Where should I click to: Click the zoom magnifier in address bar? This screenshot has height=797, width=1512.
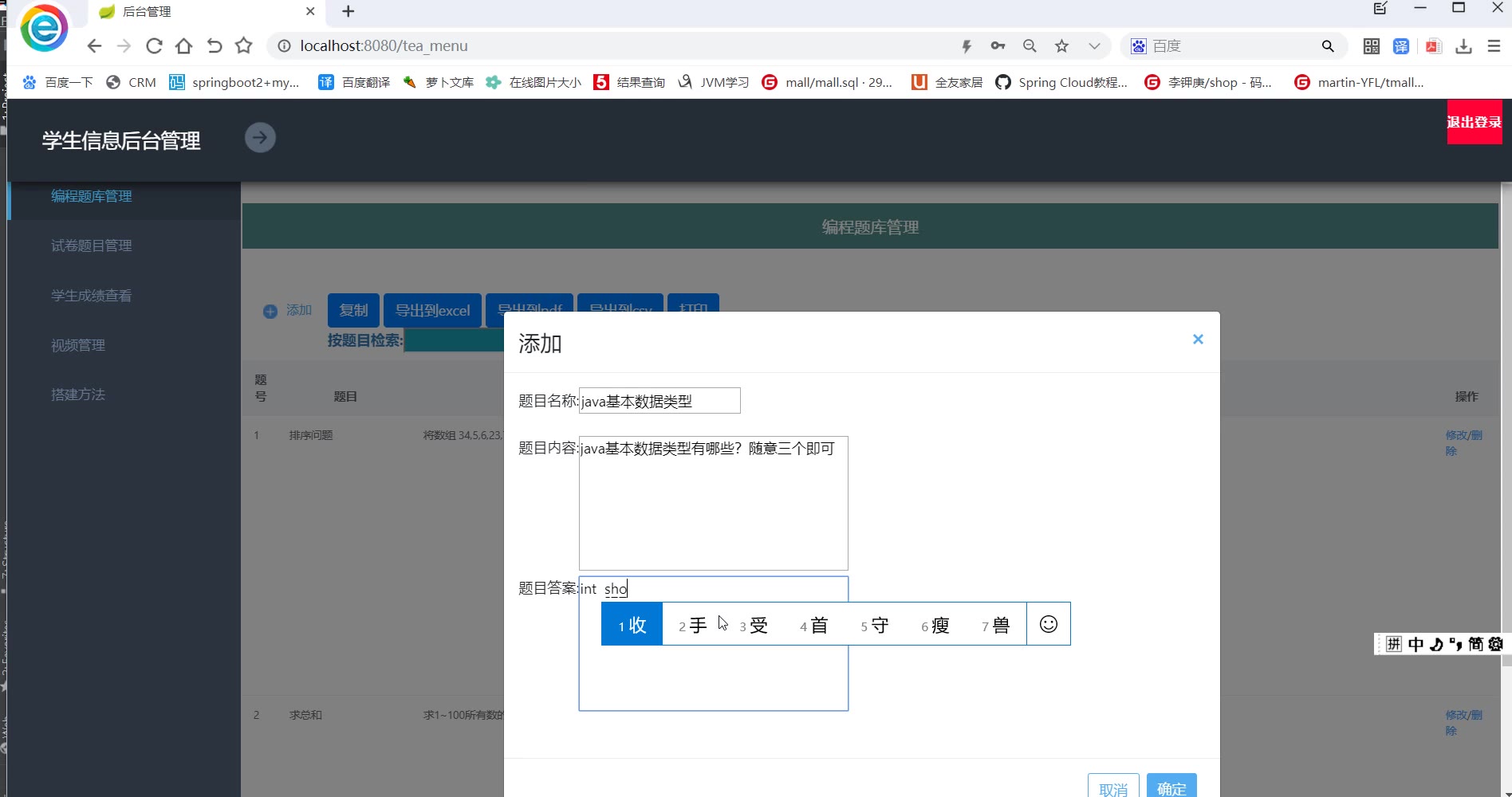tap(1030, 46)
